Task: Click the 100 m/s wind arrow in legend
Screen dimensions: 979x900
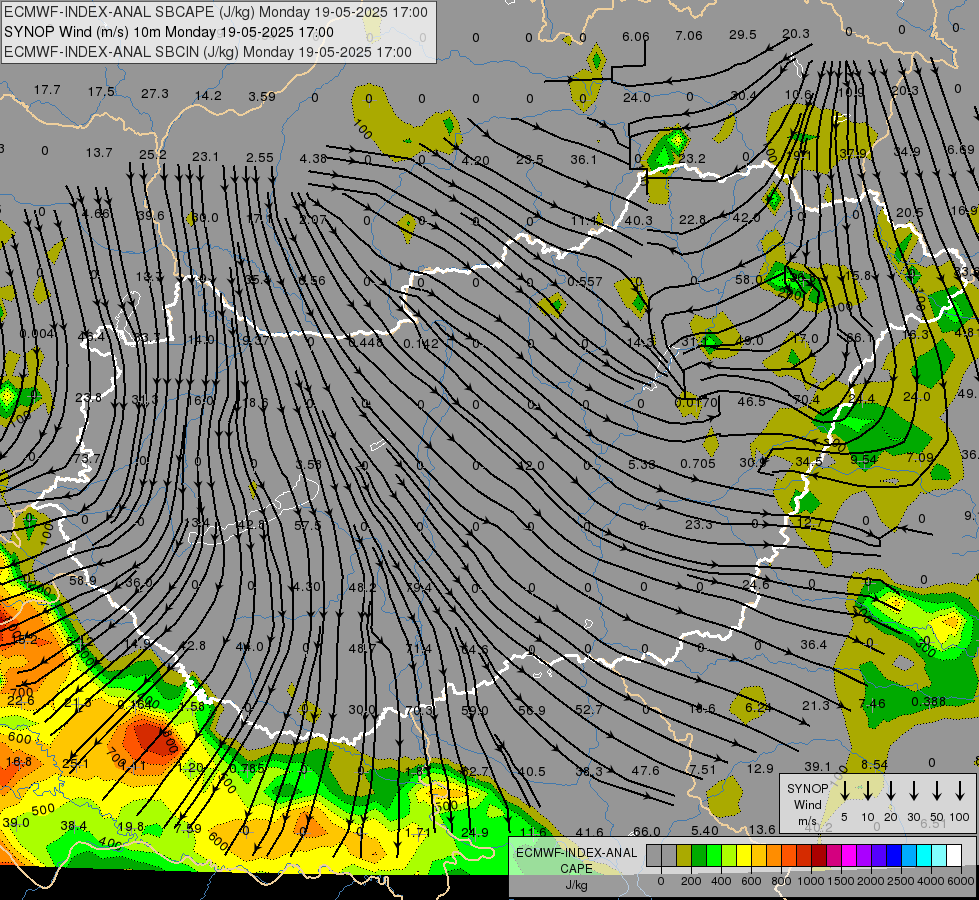Action: click(x=960, y=791)
